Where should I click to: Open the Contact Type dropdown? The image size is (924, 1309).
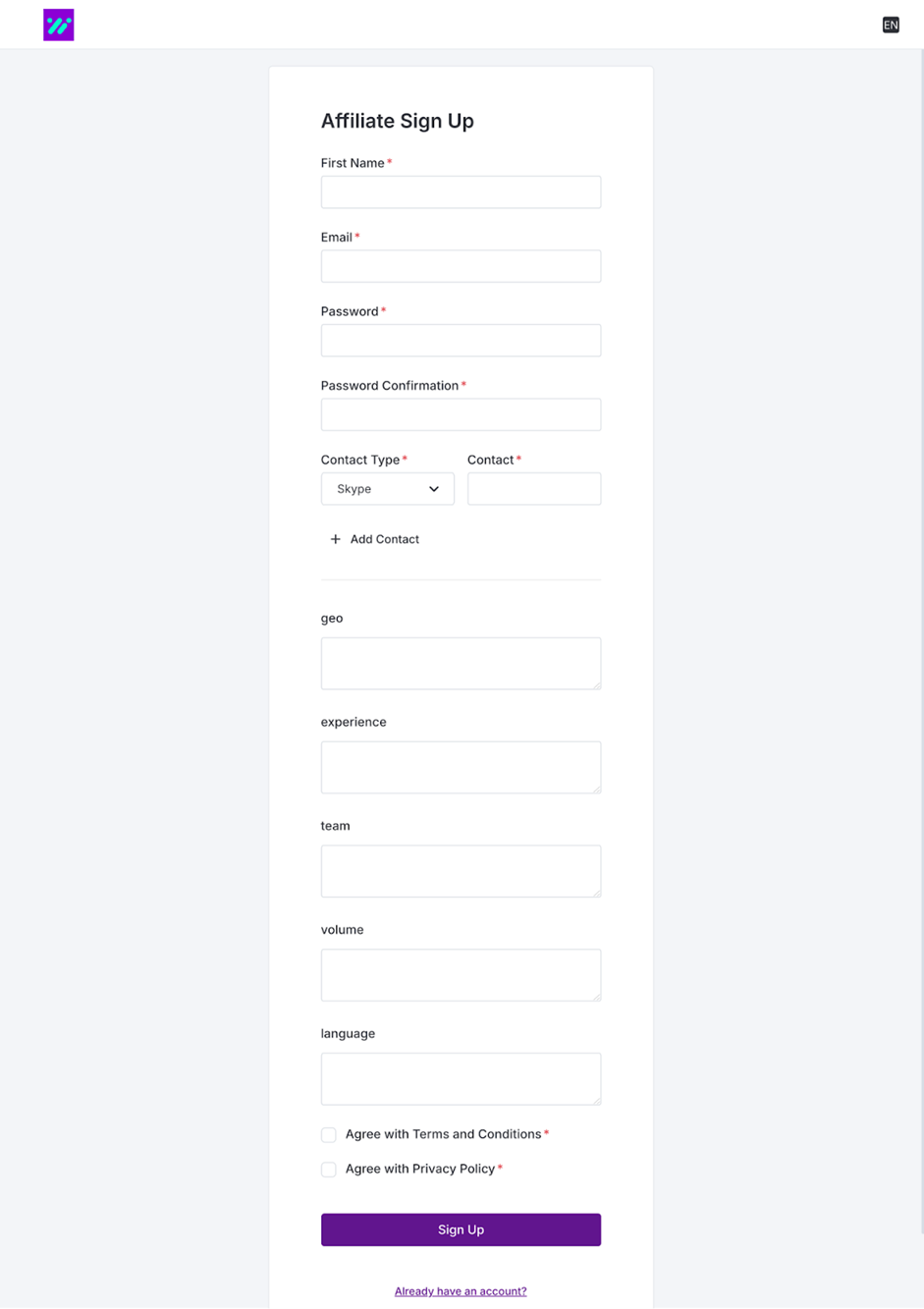387,489
